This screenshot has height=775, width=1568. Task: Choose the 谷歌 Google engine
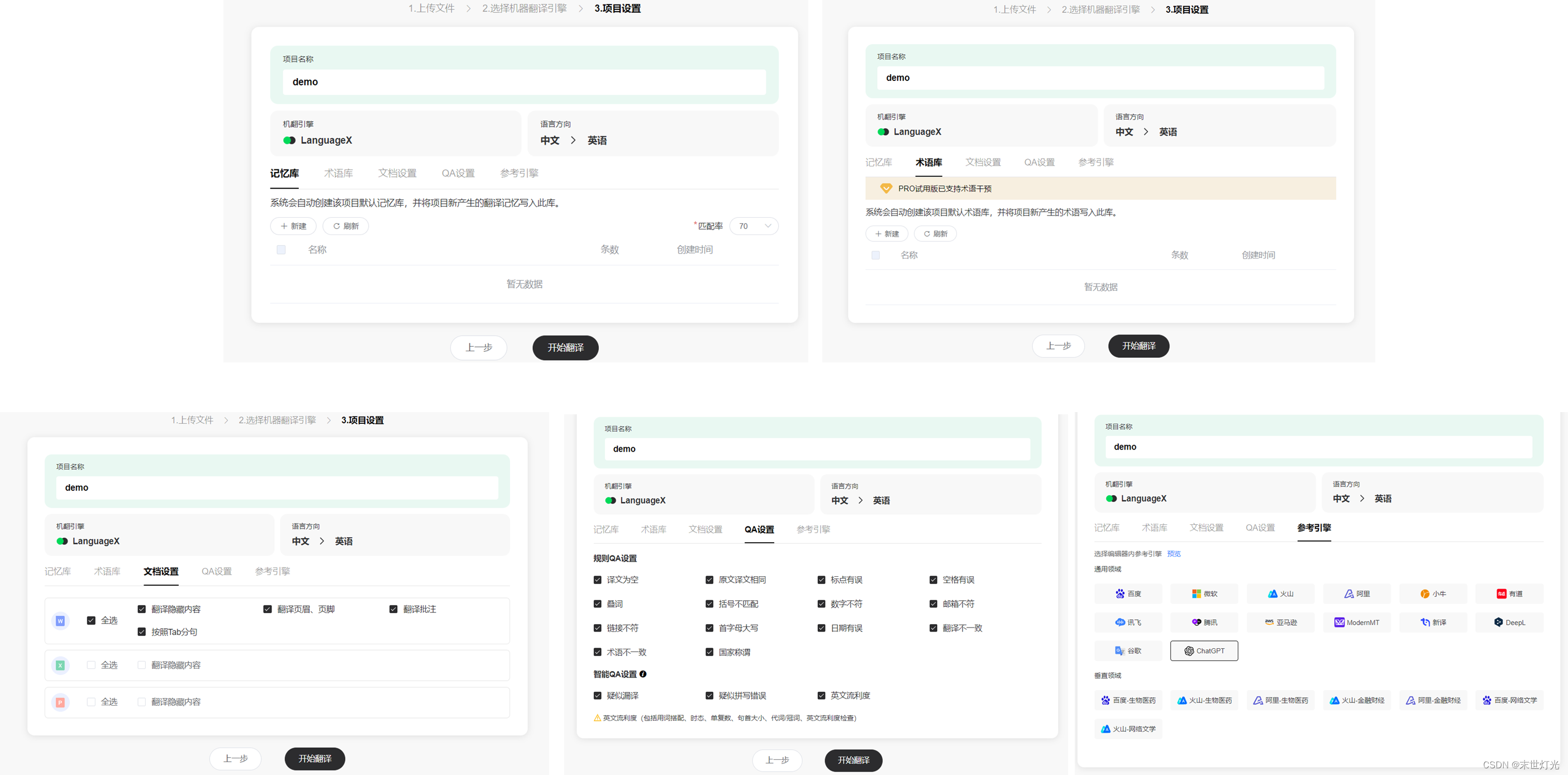1127,650
